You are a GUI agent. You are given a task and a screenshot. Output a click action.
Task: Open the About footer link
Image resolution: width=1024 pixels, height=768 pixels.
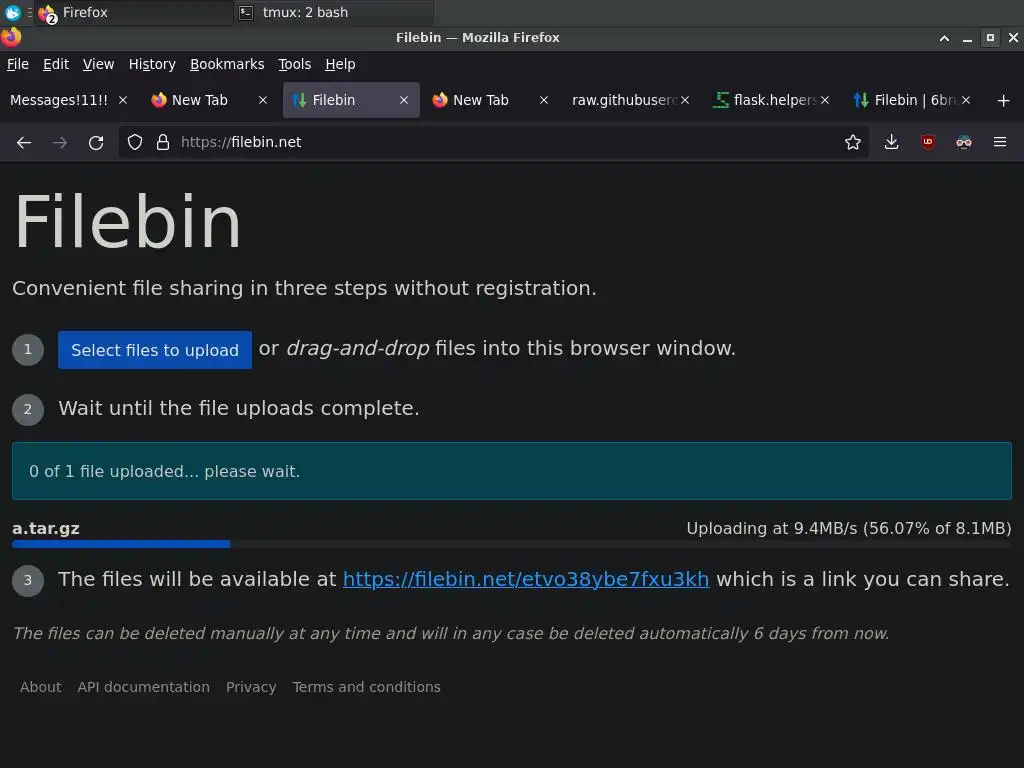40,687
